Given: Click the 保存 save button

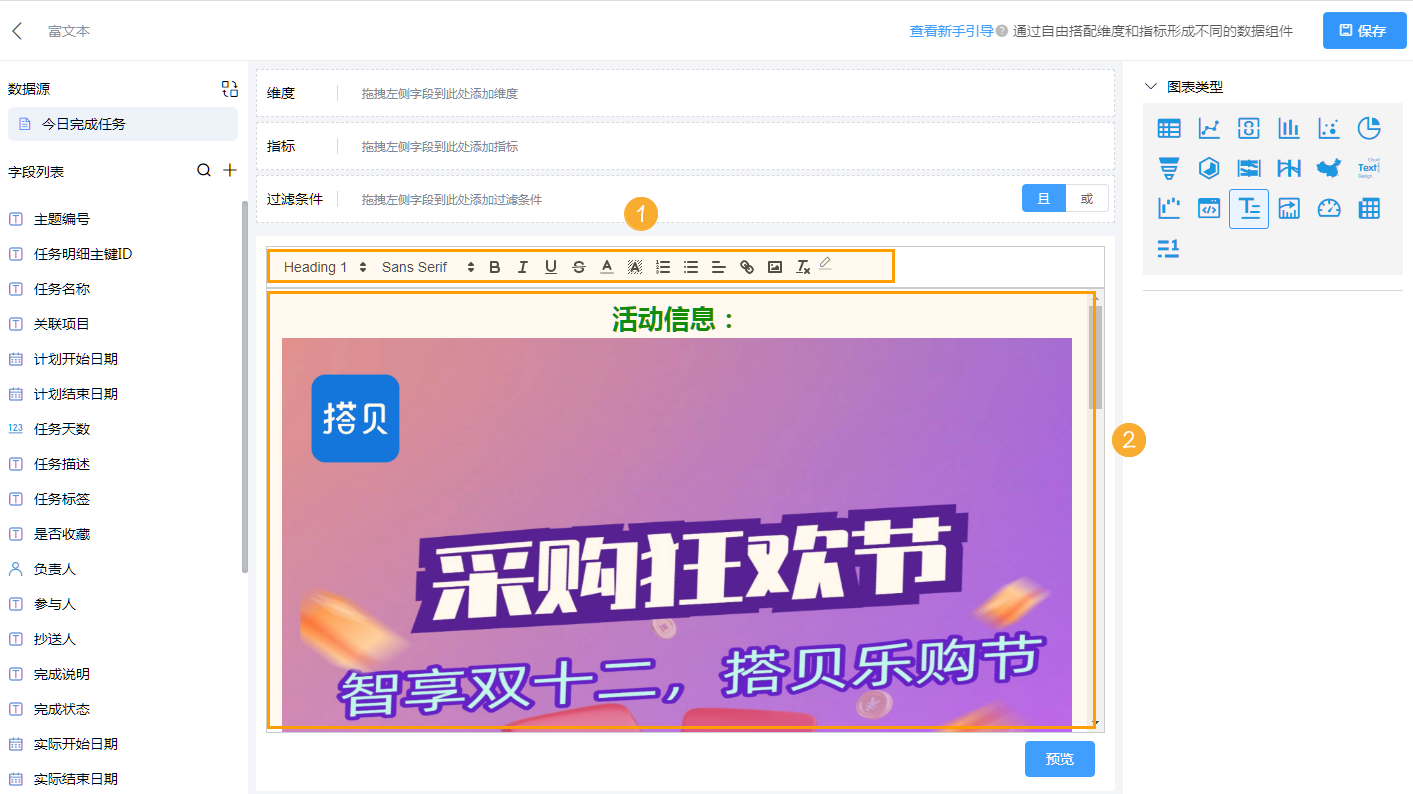Looking at the screenshot, I should [1364, 31].
